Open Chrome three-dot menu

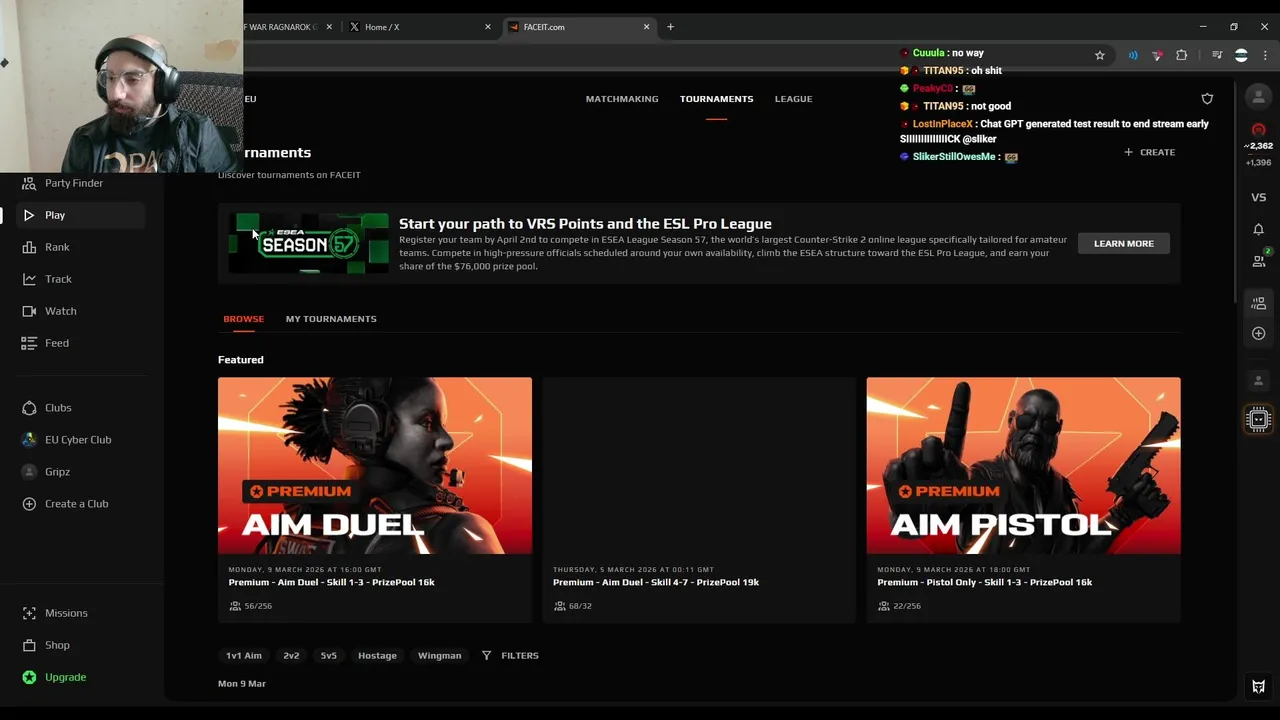tap(1265, 56)
